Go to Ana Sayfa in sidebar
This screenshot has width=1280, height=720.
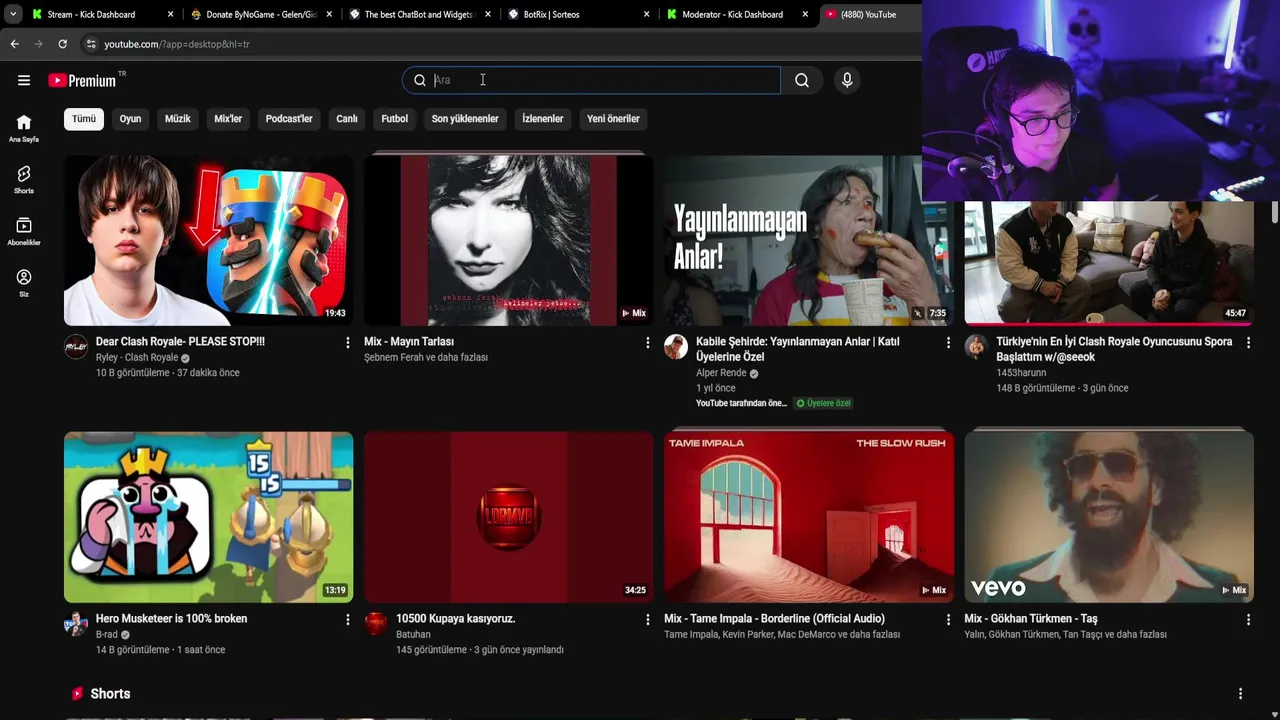(x=24, y=128)
